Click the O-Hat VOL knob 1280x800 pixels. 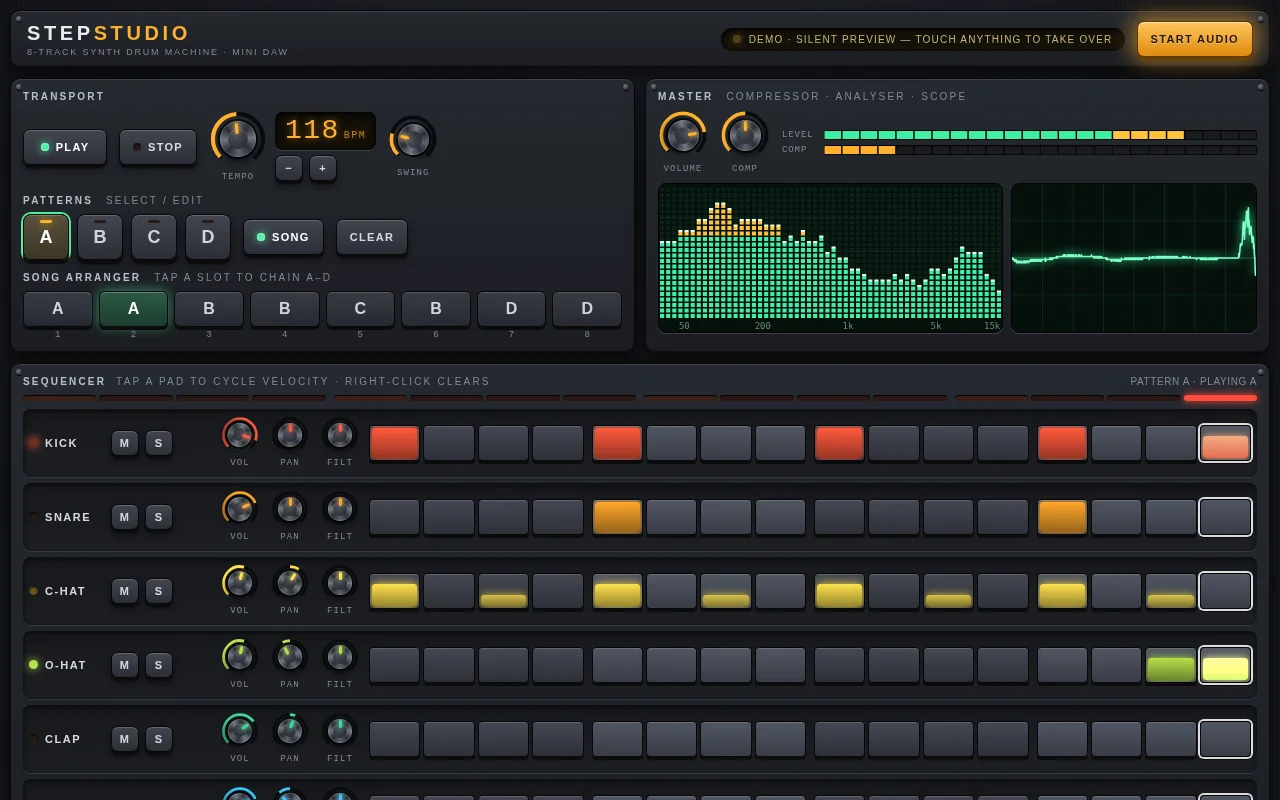tap(240, 656)
